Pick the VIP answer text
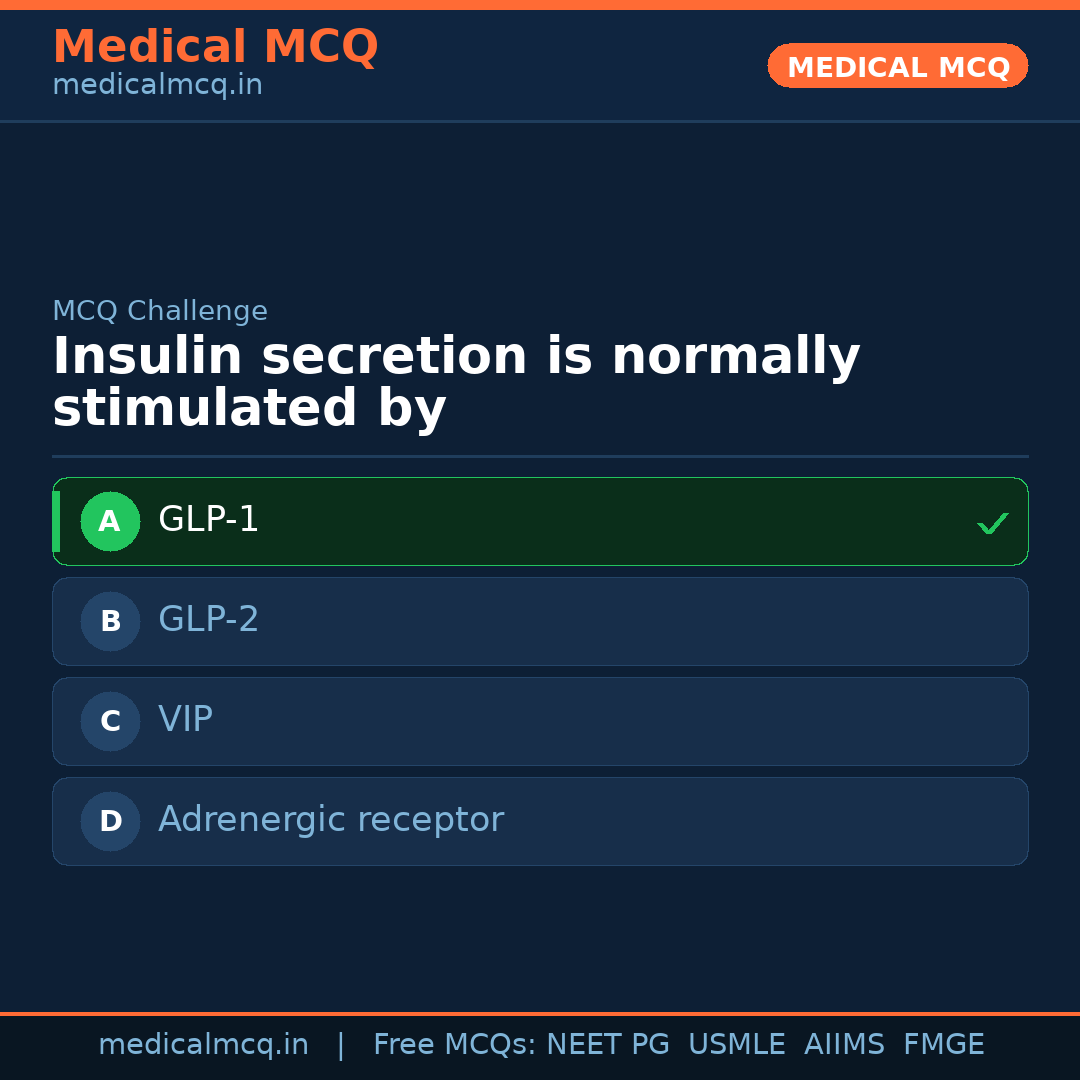The height and width of the screenshot is (1080, 1080). coord(185,720)
